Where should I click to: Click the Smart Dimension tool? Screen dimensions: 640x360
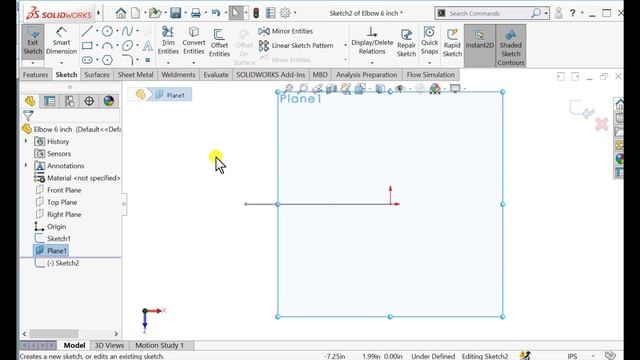[x=61, y=40]
